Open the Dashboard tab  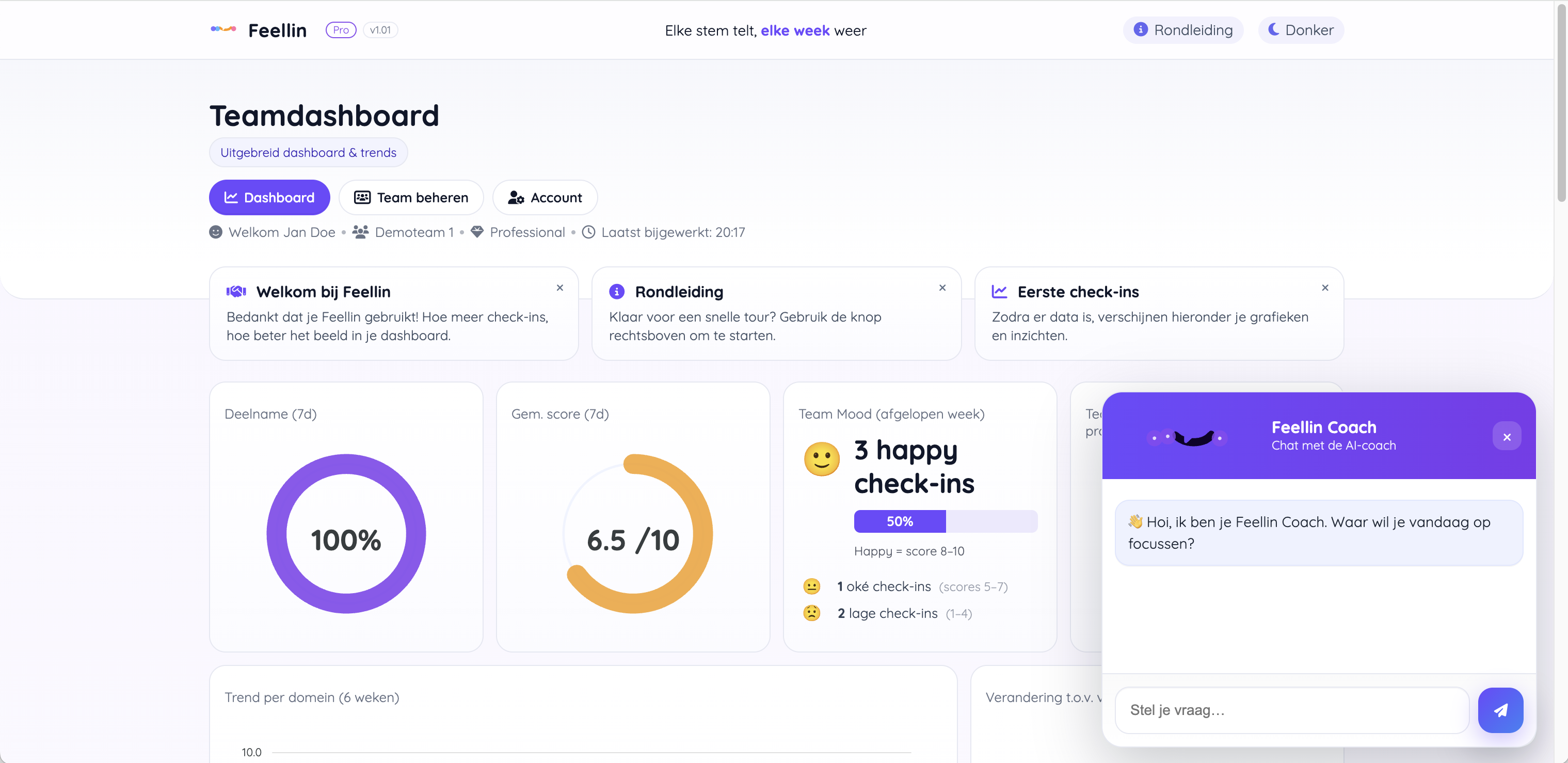[x=269, y=197]
